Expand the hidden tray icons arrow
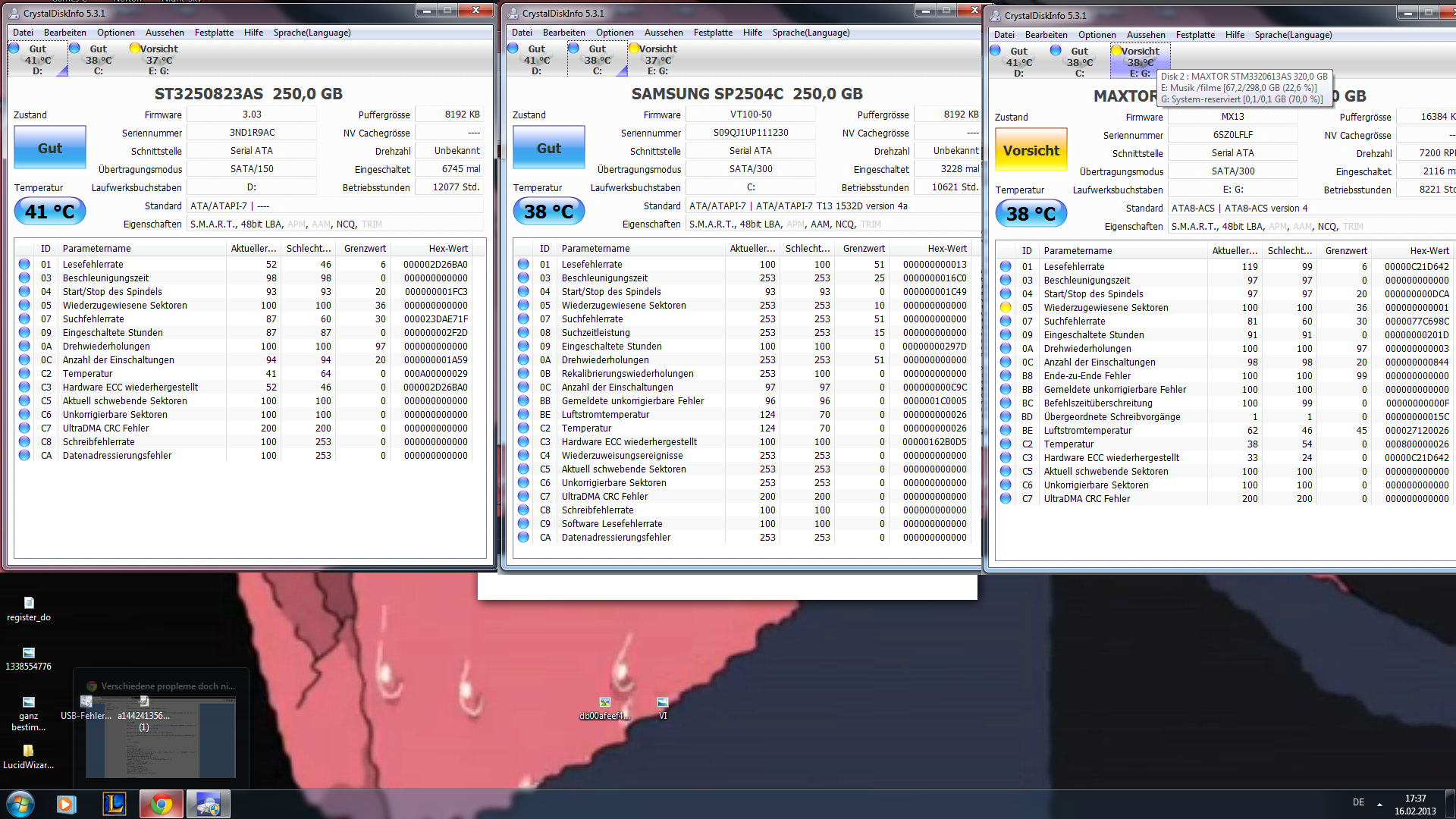Screen dimensions: 1456x819 click(x=1379, y=804)
